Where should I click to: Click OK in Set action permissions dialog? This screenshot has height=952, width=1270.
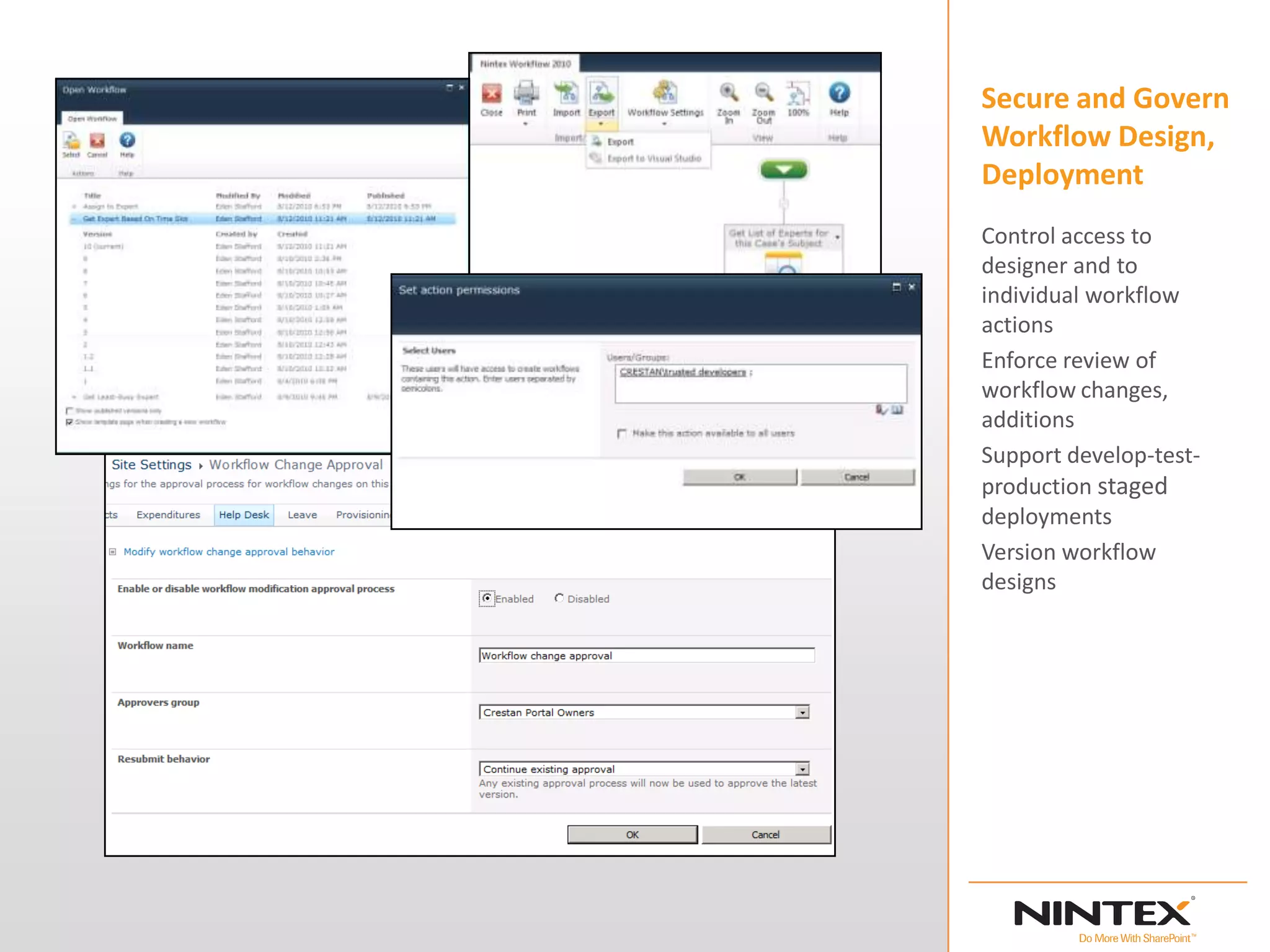click(x=740, y=477)
